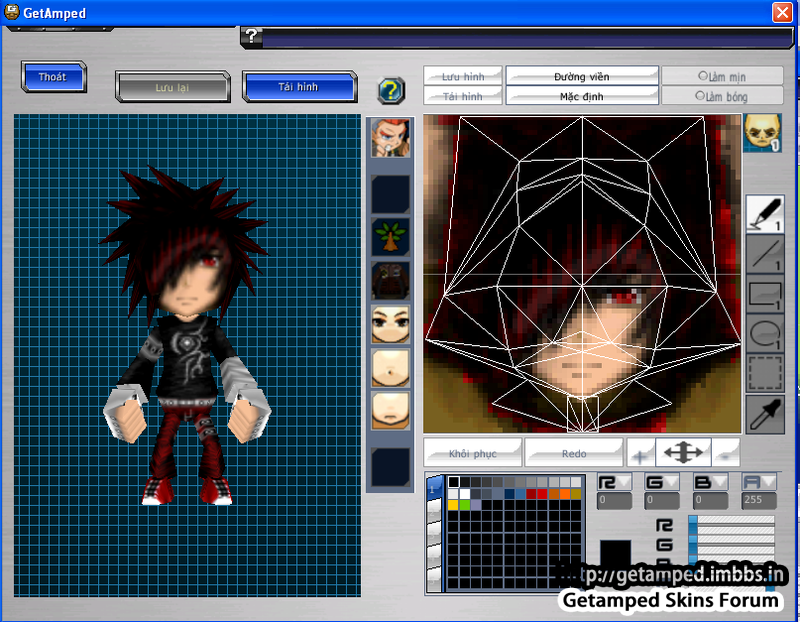Click the white Lưu hình button
This screenshot has width=800, height=622.
point(463,76)
